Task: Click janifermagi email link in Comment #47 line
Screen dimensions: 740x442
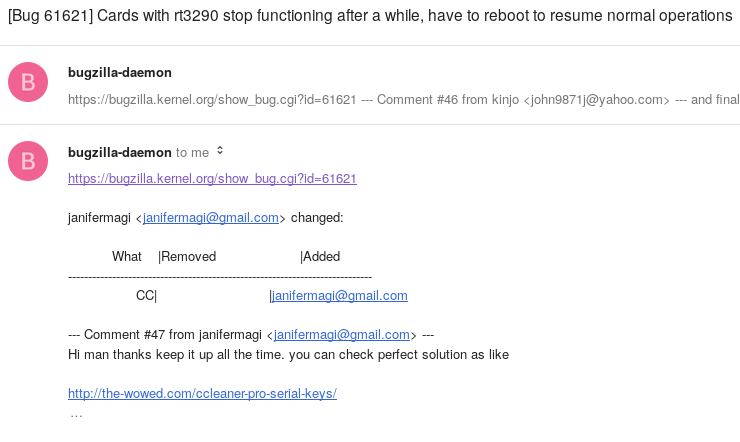Action: click(342, 335)
